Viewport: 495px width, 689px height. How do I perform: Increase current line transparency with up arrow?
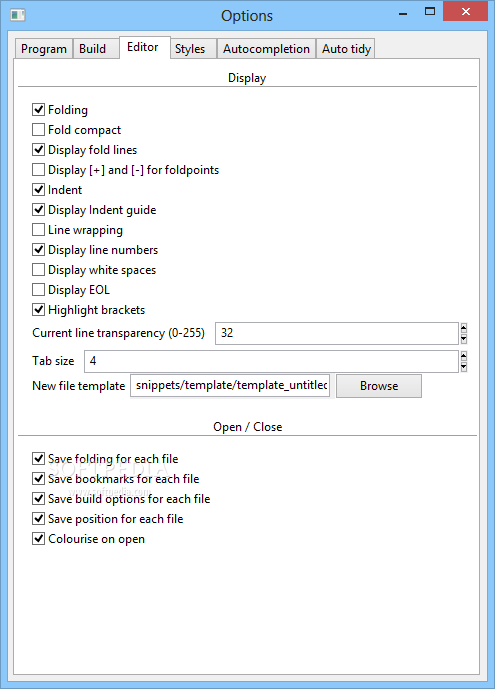(x=464, y=328)
